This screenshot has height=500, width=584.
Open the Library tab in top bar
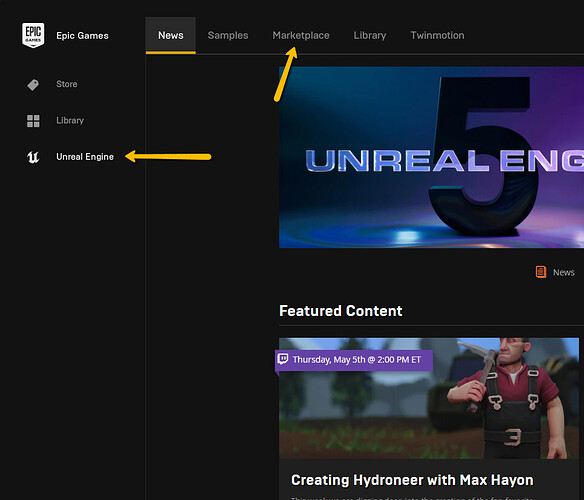370,35
